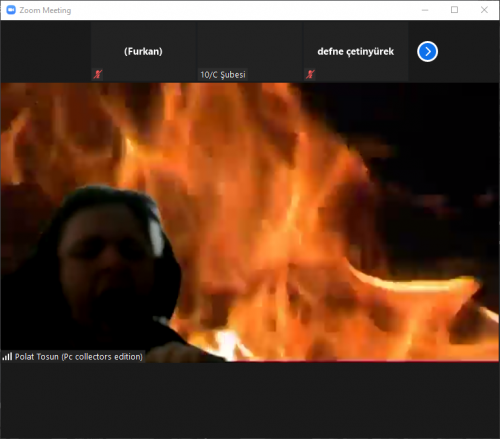Click the empty black area below the video
This screenshot has width=500, height=439.
pos(250,400)
